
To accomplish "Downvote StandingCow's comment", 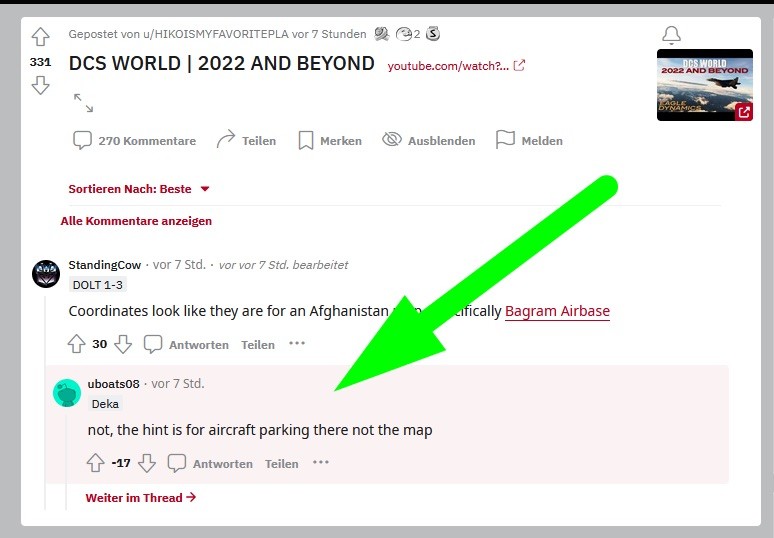I will (123, 344).
